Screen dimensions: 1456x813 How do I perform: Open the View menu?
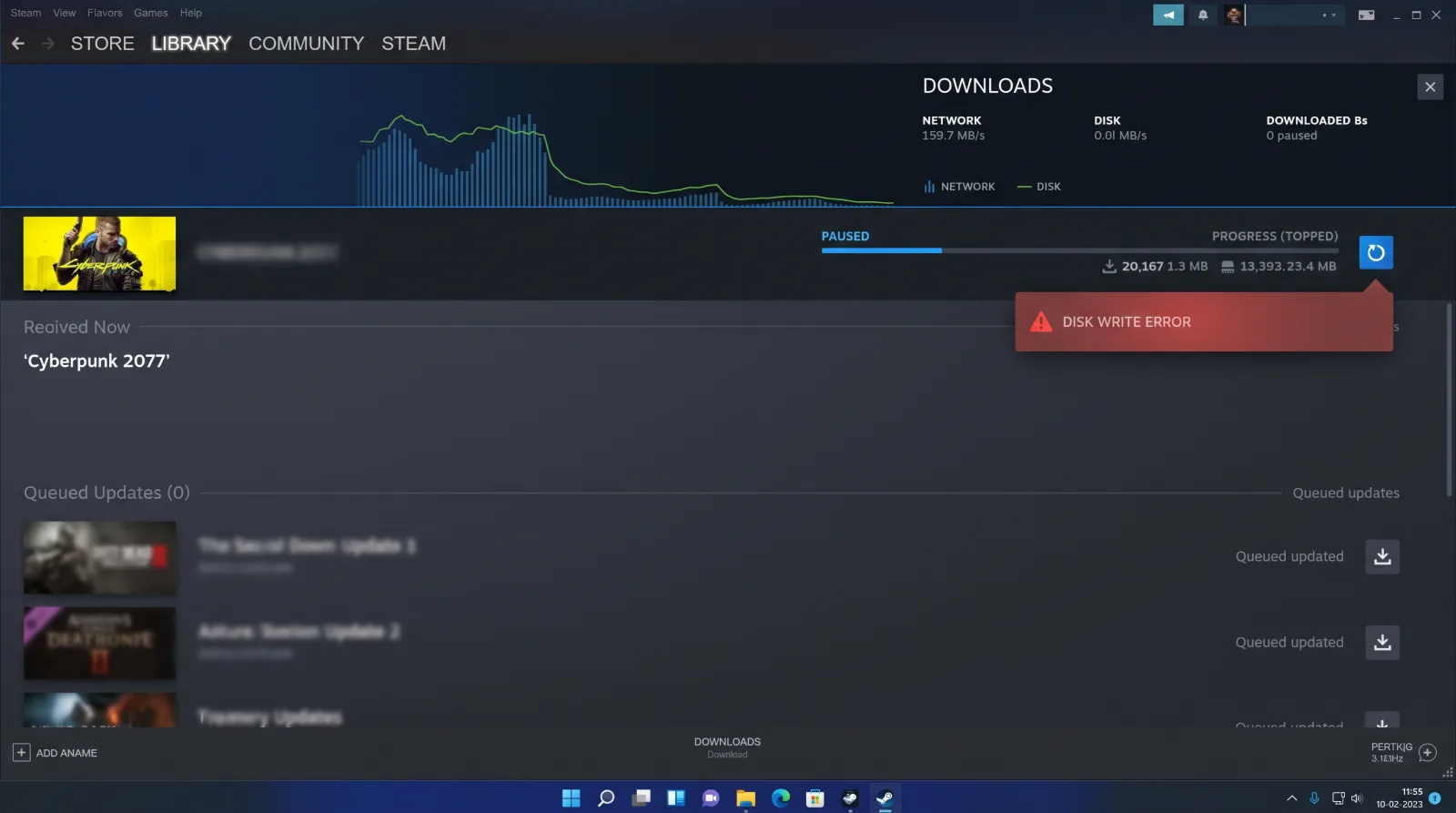(65, 13)
